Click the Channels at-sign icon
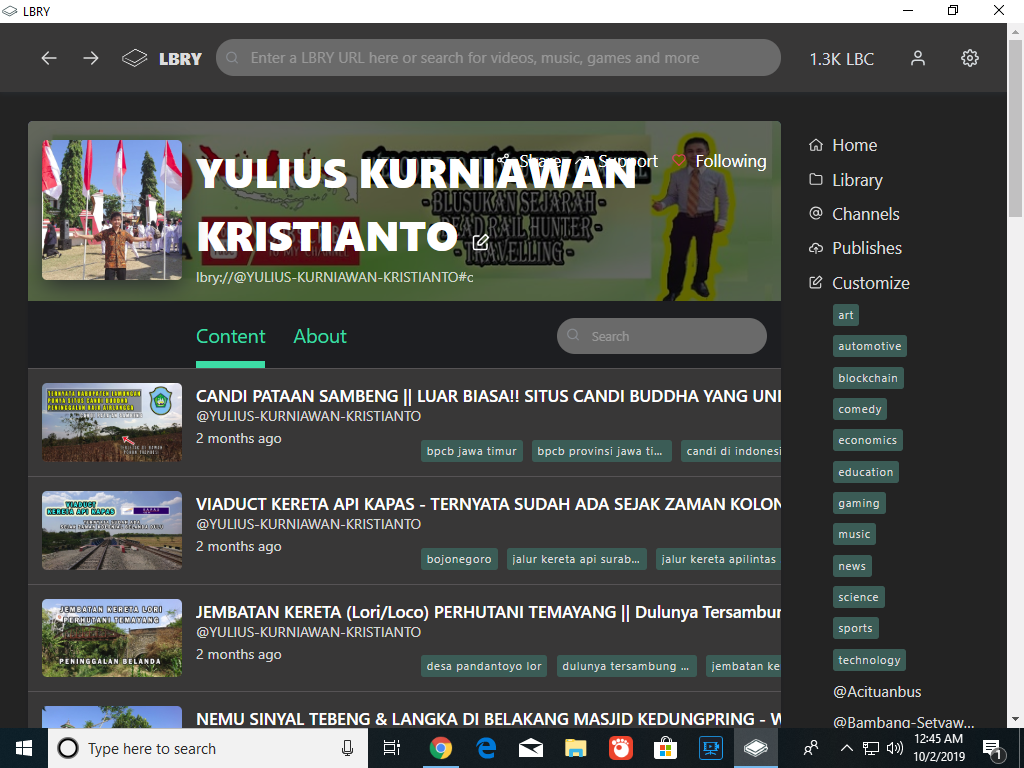The height and width of the screenshot is (768, 1024). [816, 213]
